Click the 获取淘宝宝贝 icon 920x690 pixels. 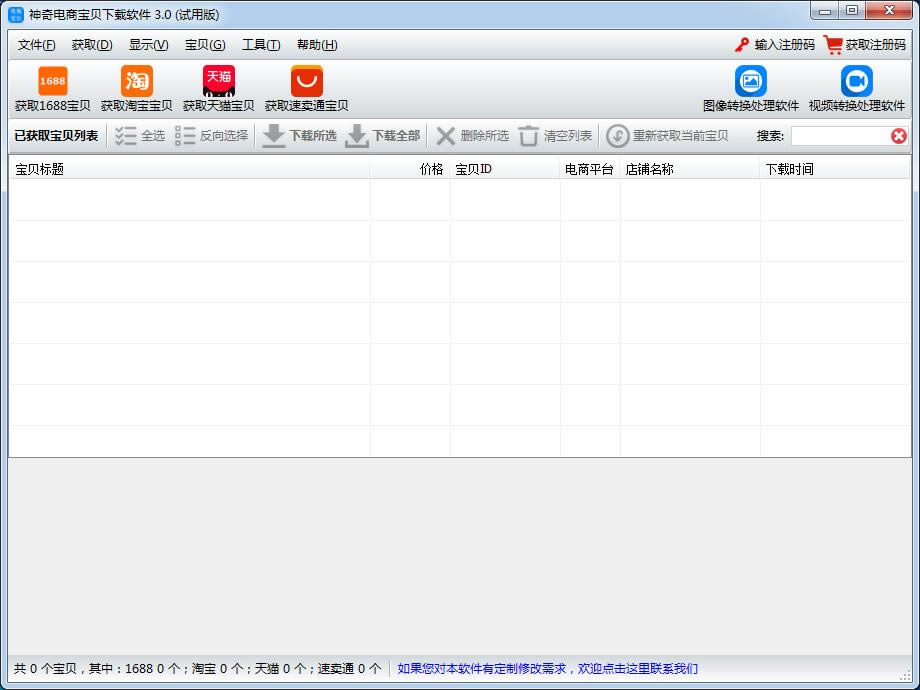(136, 81)
